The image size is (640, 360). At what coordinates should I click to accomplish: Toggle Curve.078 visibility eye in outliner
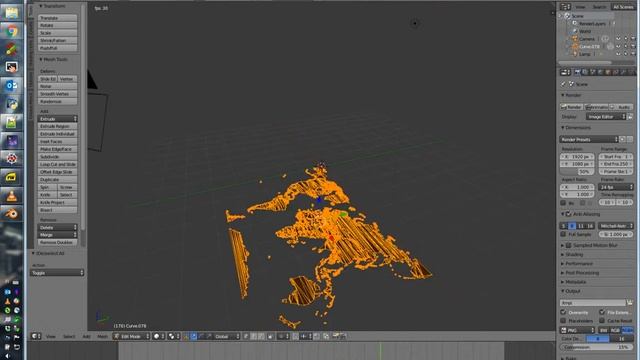tap(618, 47)
